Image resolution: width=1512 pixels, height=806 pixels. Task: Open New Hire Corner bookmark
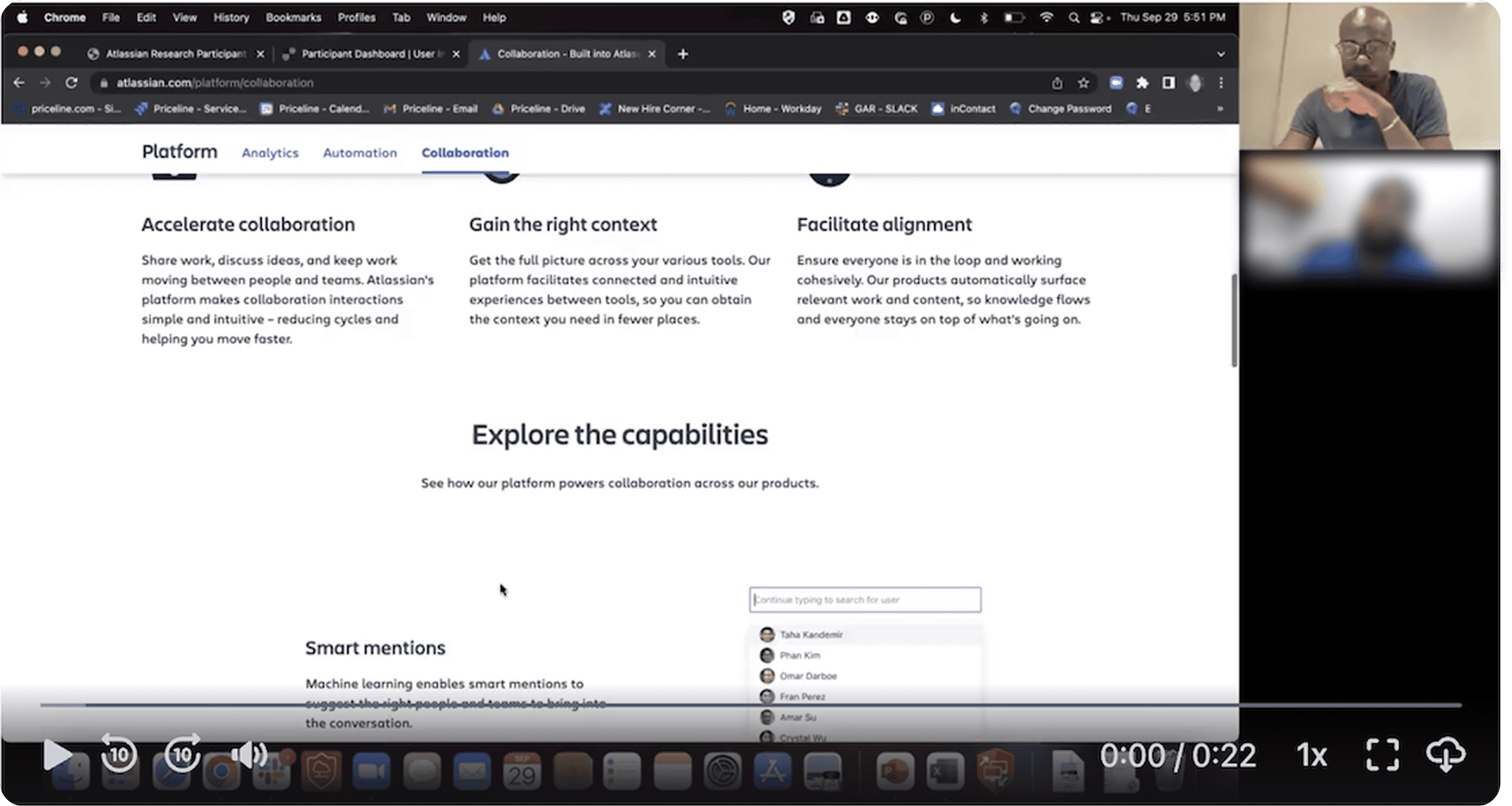click(654, 109)
